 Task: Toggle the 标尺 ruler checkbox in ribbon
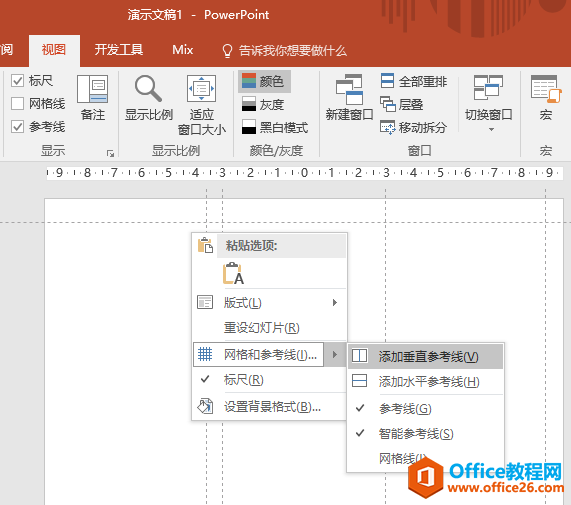(17, 80)
